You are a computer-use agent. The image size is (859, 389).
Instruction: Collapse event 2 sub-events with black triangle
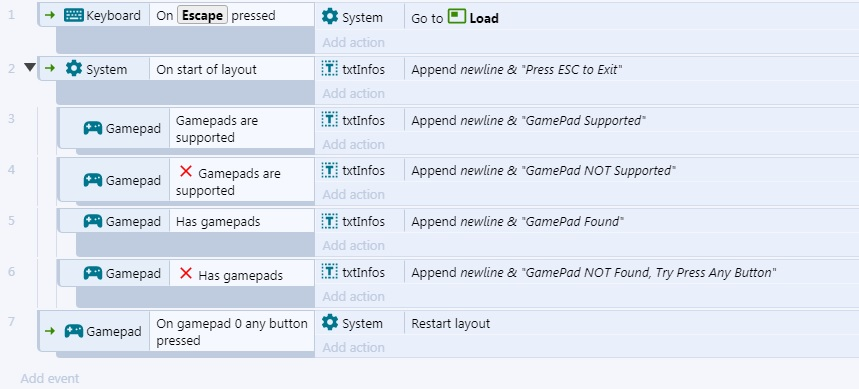point(30,67)
